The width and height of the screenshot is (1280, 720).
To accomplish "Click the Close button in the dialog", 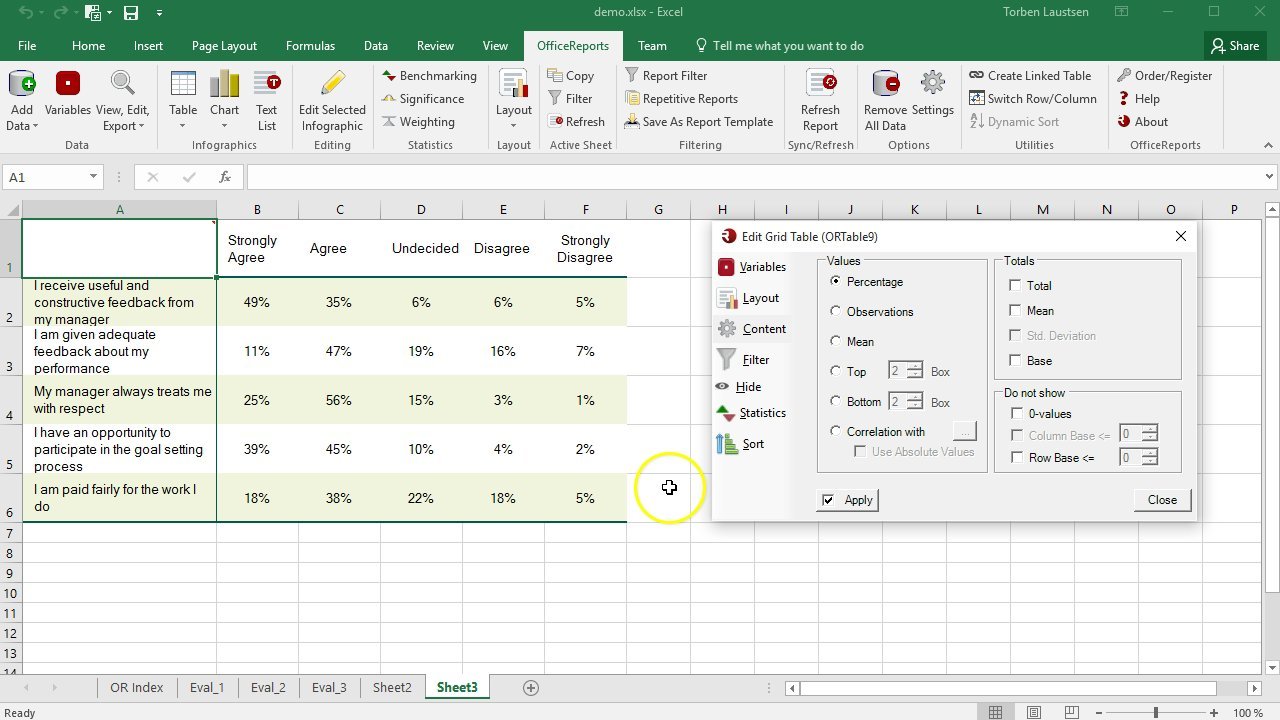I will pyautogui.click(x=1162, y=500).
